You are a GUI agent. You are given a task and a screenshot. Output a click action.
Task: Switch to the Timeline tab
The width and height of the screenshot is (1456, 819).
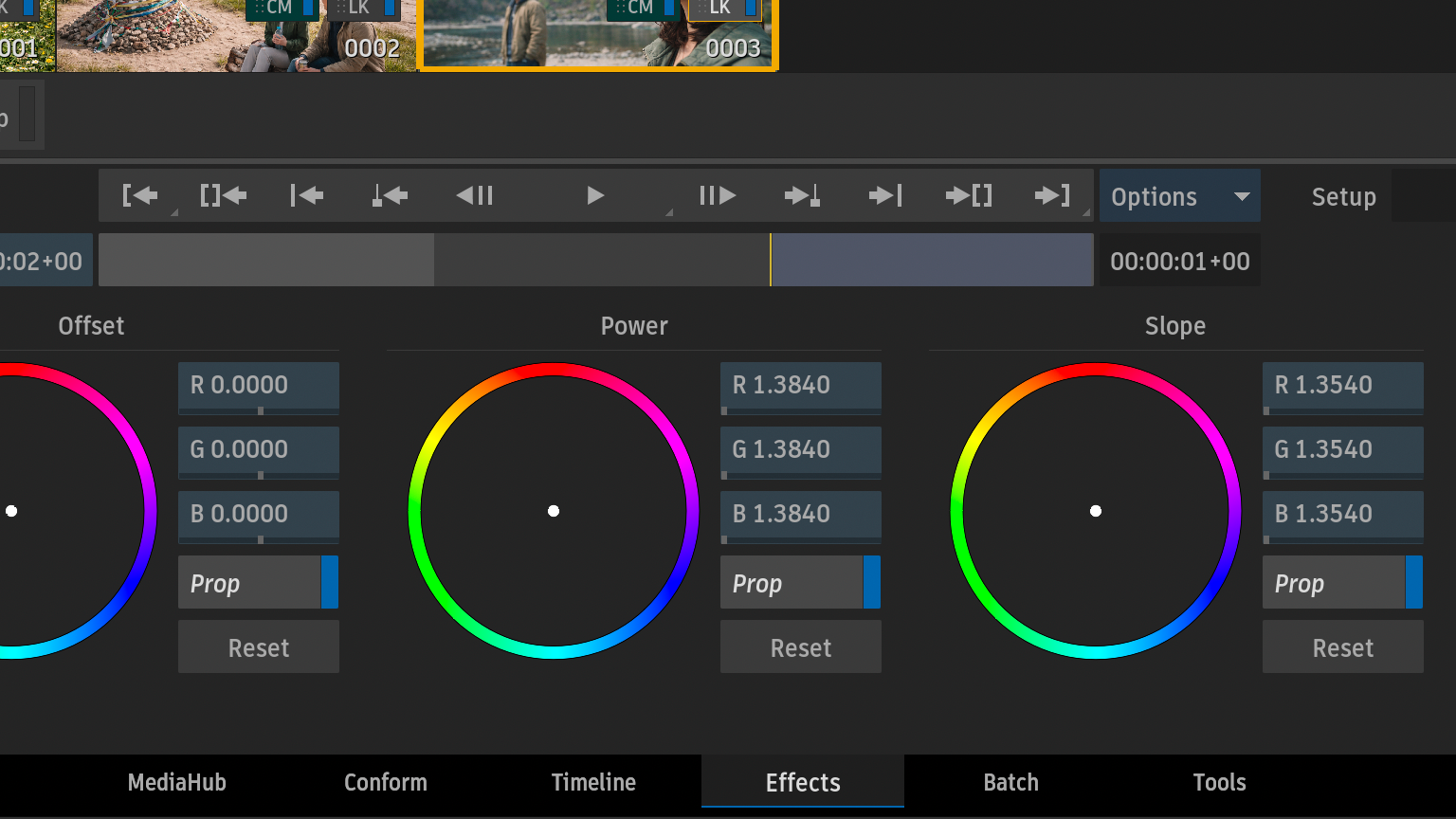coord(593,782)
